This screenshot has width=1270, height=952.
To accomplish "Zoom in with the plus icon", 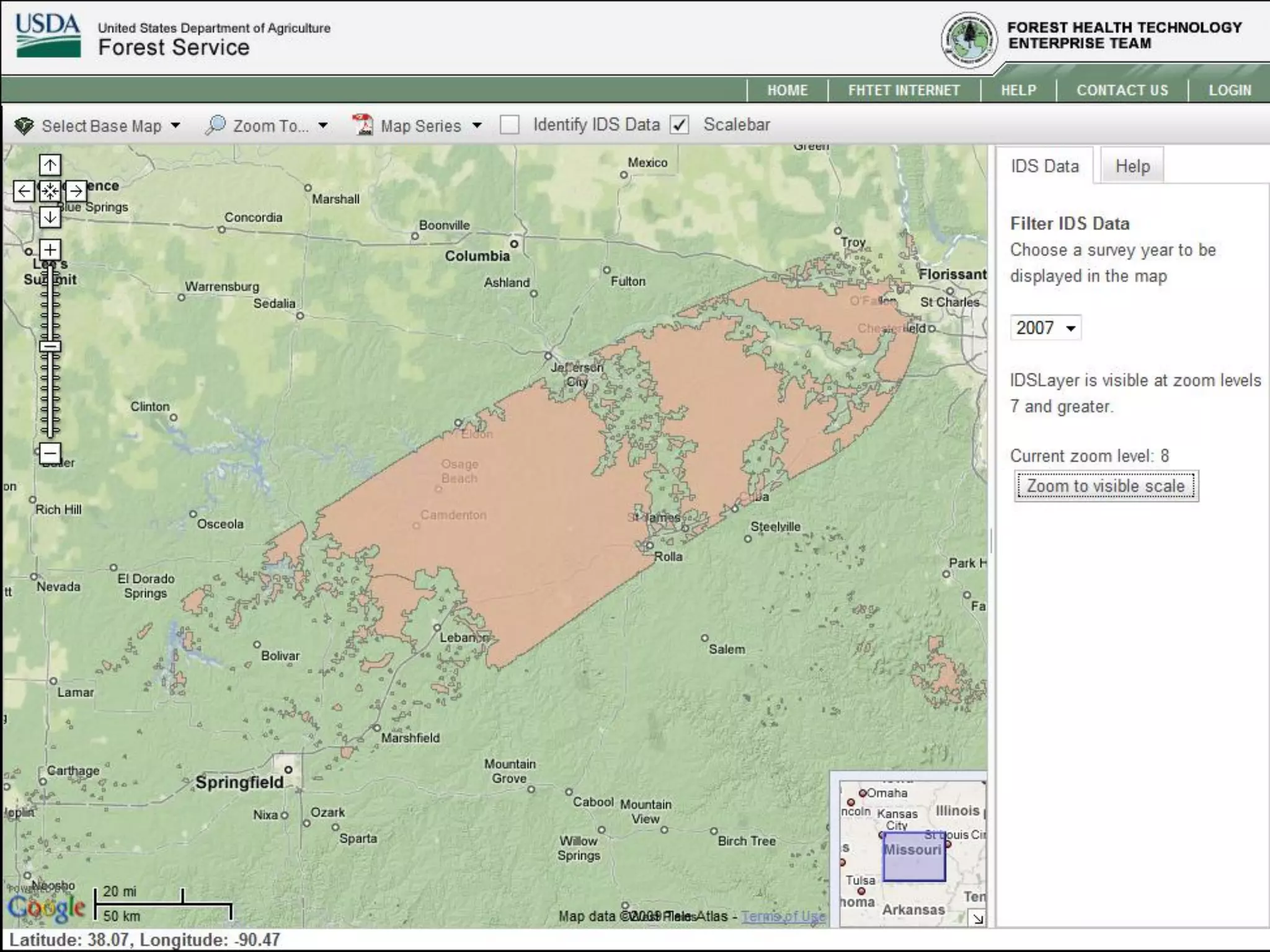I will coord(50,250).
